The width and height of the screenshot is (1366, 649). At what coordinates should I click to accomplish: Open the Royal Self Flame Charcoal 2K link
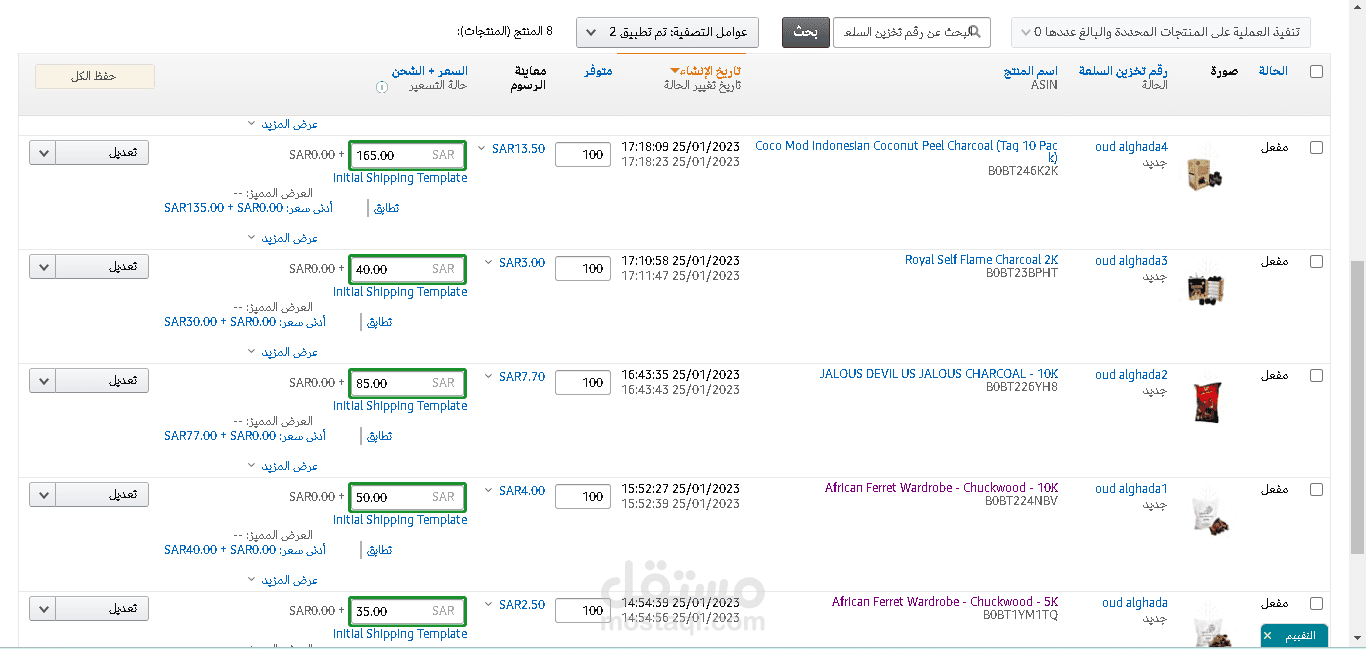[x=982, y=260]
